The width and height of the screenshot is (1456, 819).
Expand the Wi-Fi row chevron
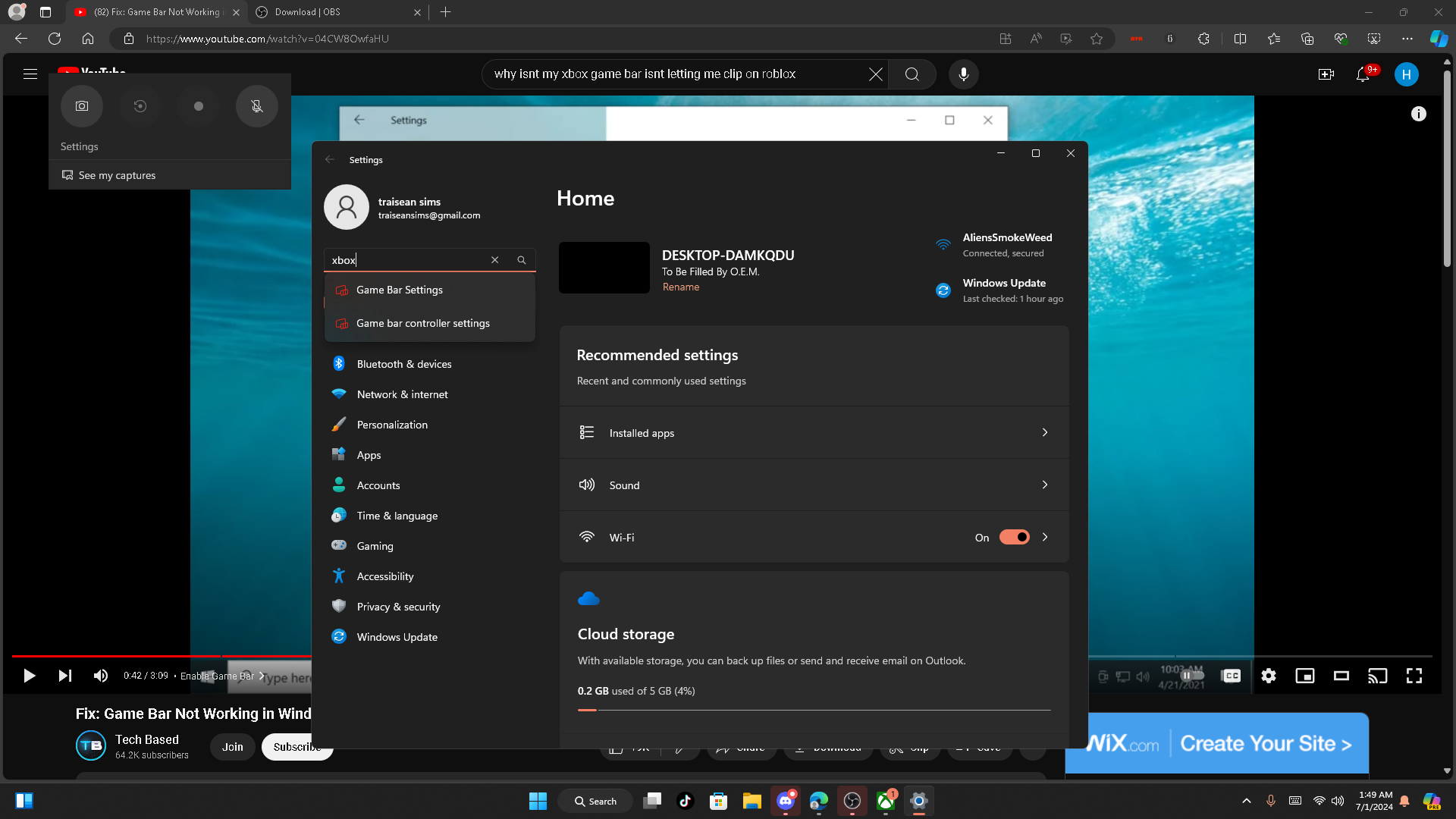point(1045,537)
